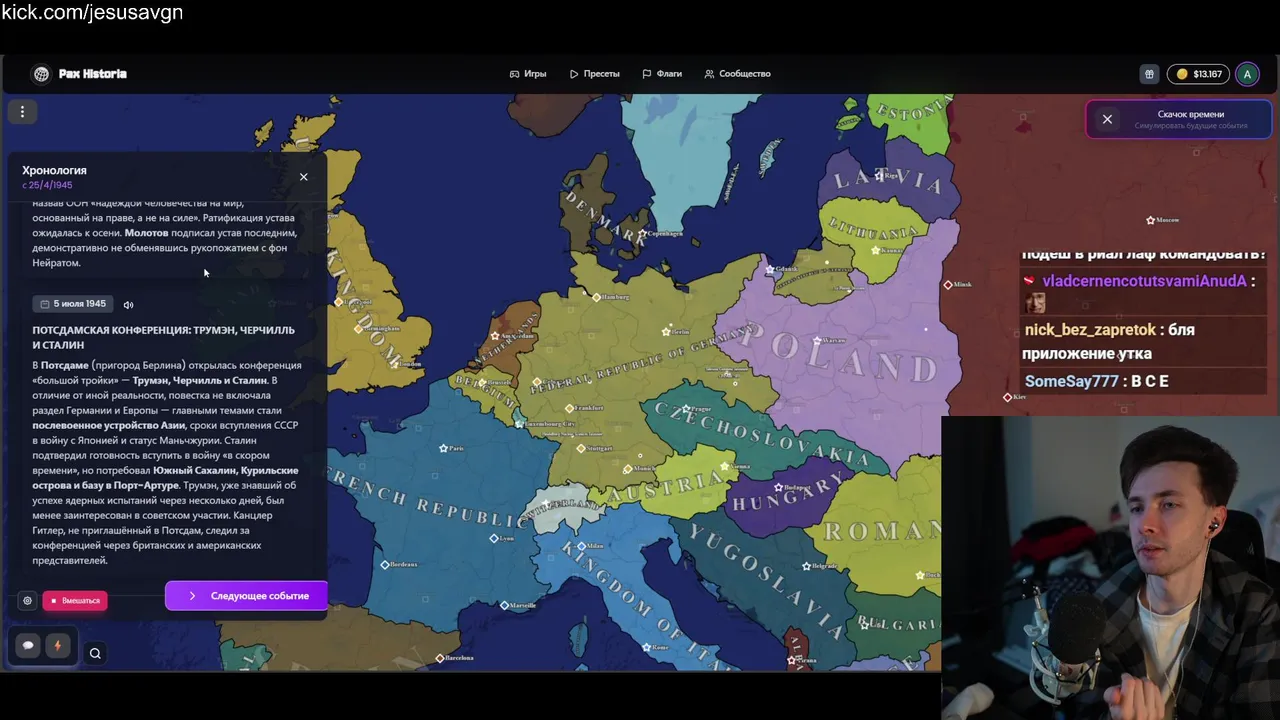
Task: Click the Вмешаться button
Action: [x=75, y=601]
